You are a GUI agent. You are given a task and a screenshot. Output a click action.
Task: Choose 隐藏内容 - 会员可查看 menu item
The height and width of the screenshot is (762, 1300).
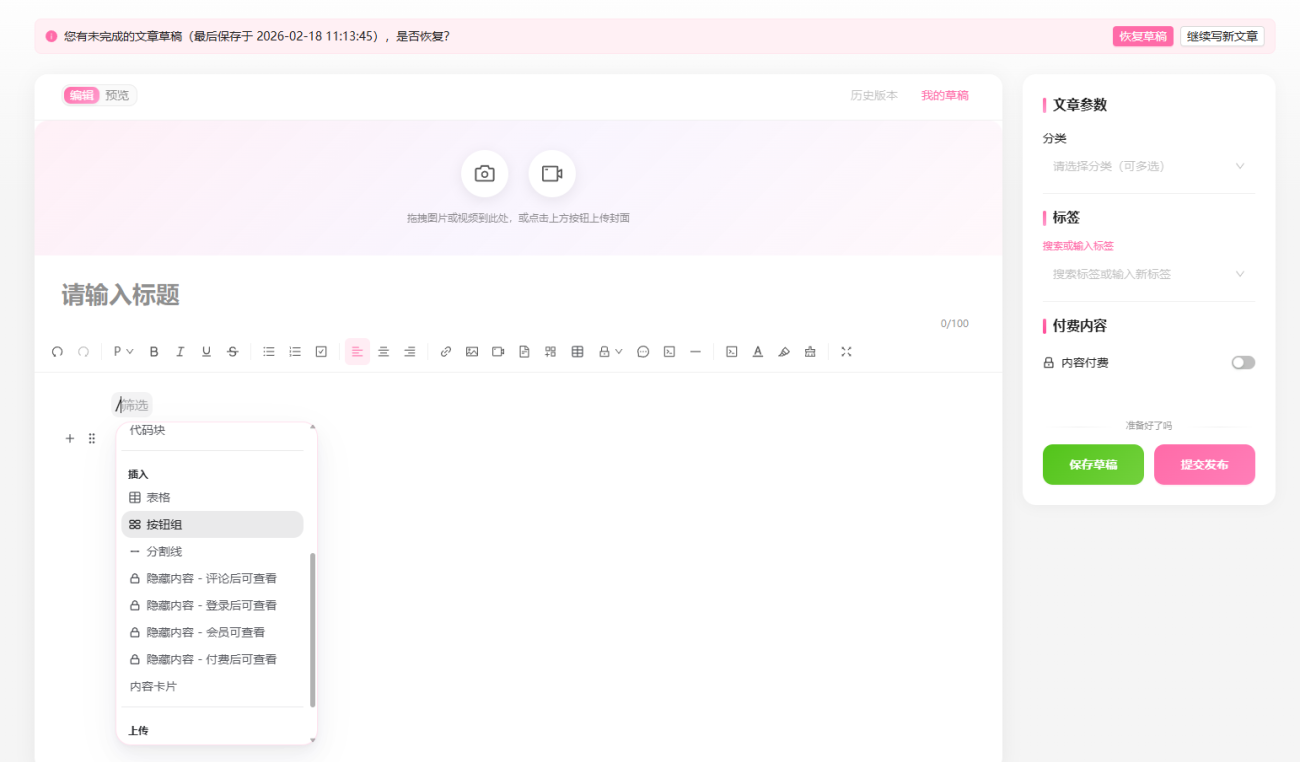tap(212, 633)
